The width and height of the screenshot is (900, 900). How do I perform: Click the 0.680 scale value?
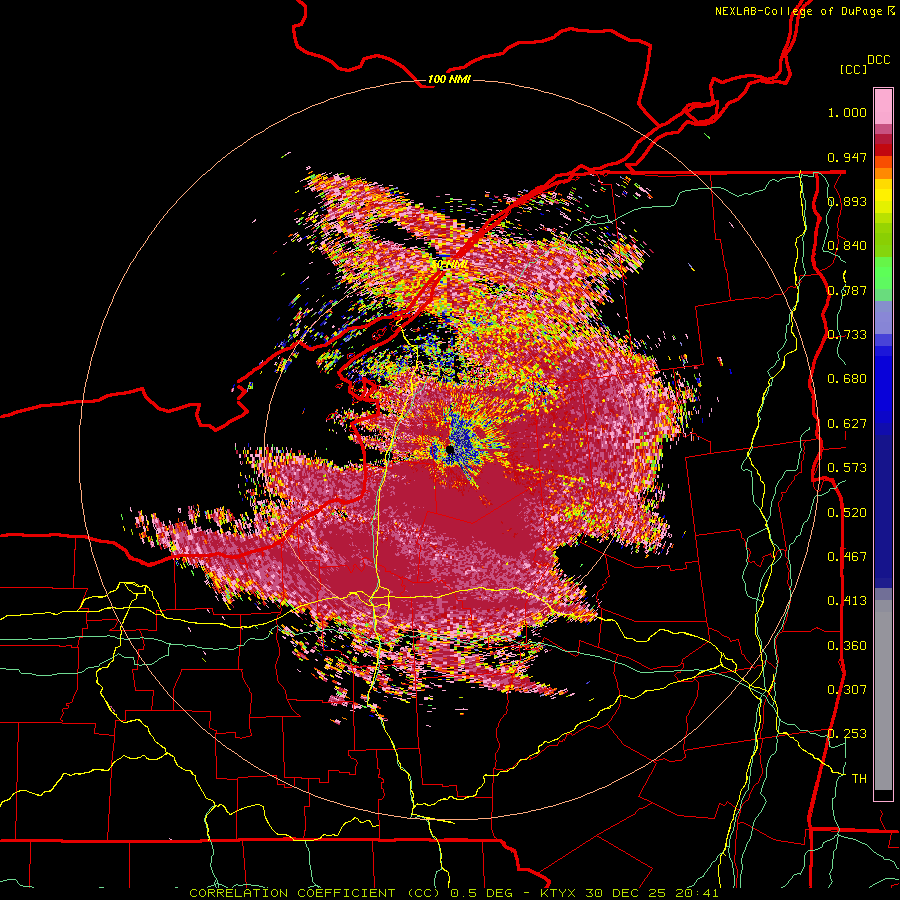pos(847,379)
